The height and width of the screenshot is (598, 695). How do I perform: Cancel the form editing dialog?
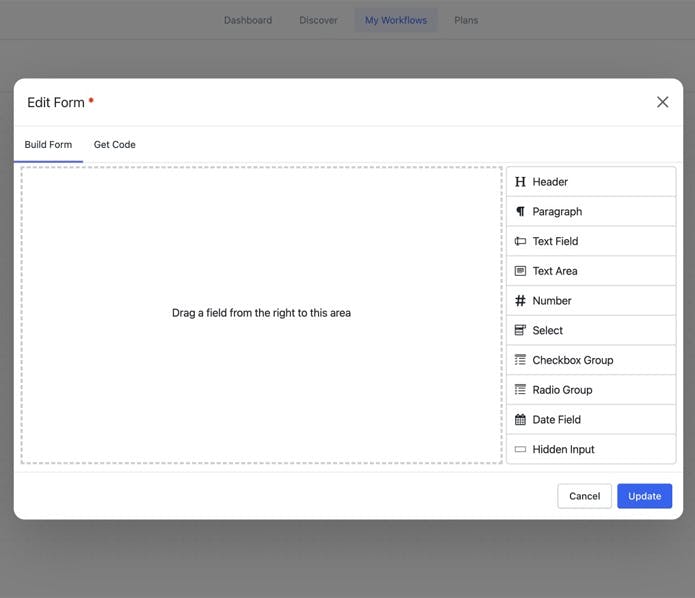584,496
